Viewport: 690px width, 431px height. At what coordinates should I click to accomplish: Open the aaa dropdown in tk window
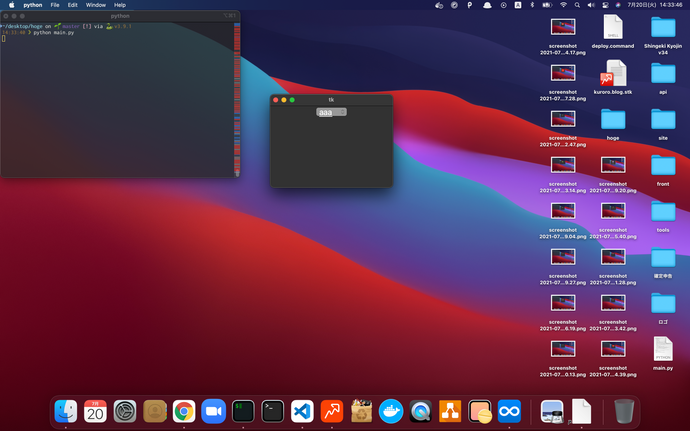click(331, 112)
